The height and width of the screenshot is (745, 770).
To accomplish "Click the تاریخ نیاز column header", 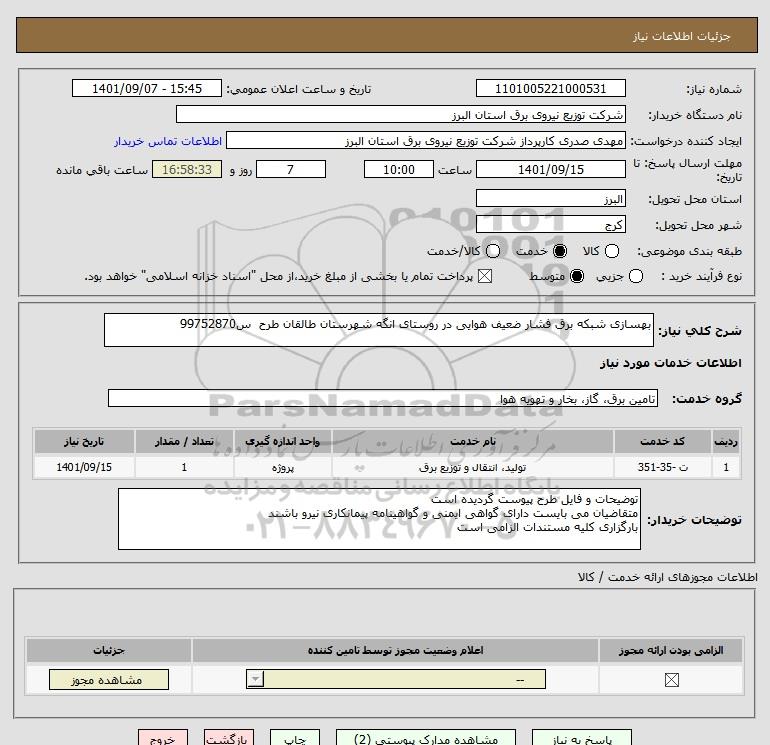I will pos(84,441).
